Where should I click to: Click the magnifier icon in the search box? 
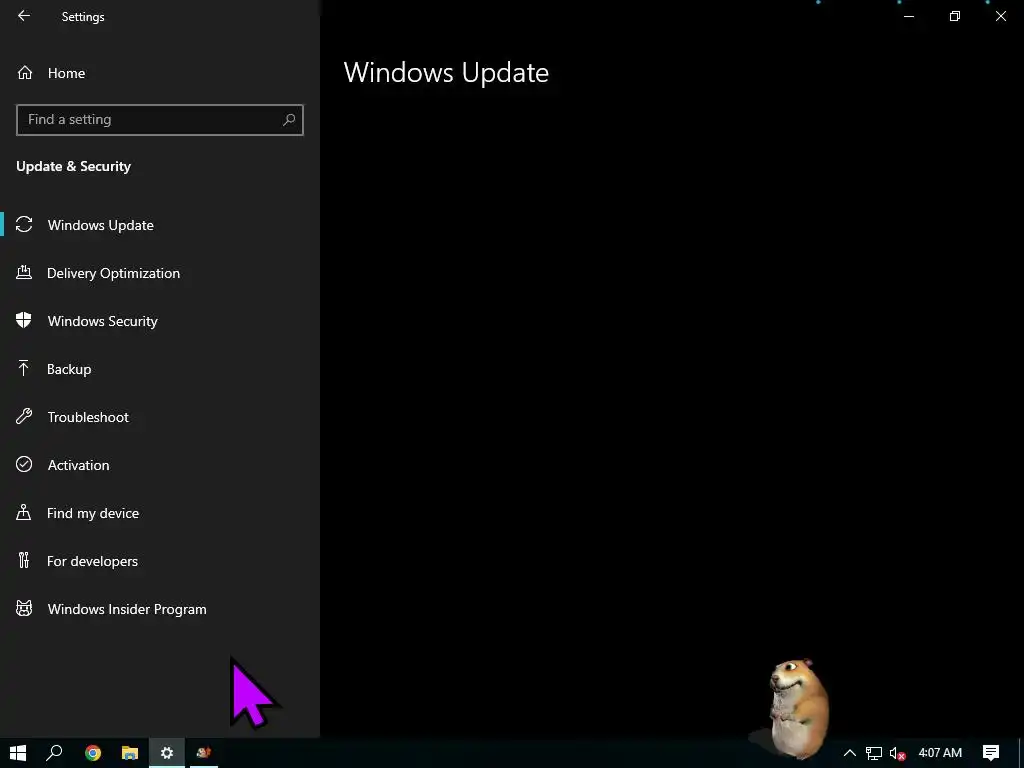[289, 120]
